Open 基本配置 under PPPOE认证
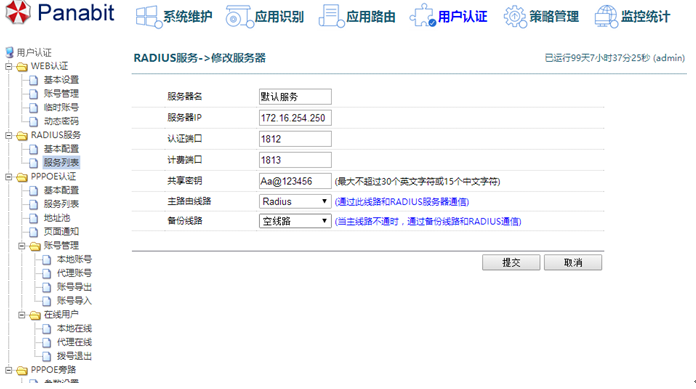696x389 pixels. tap(61, 191)
